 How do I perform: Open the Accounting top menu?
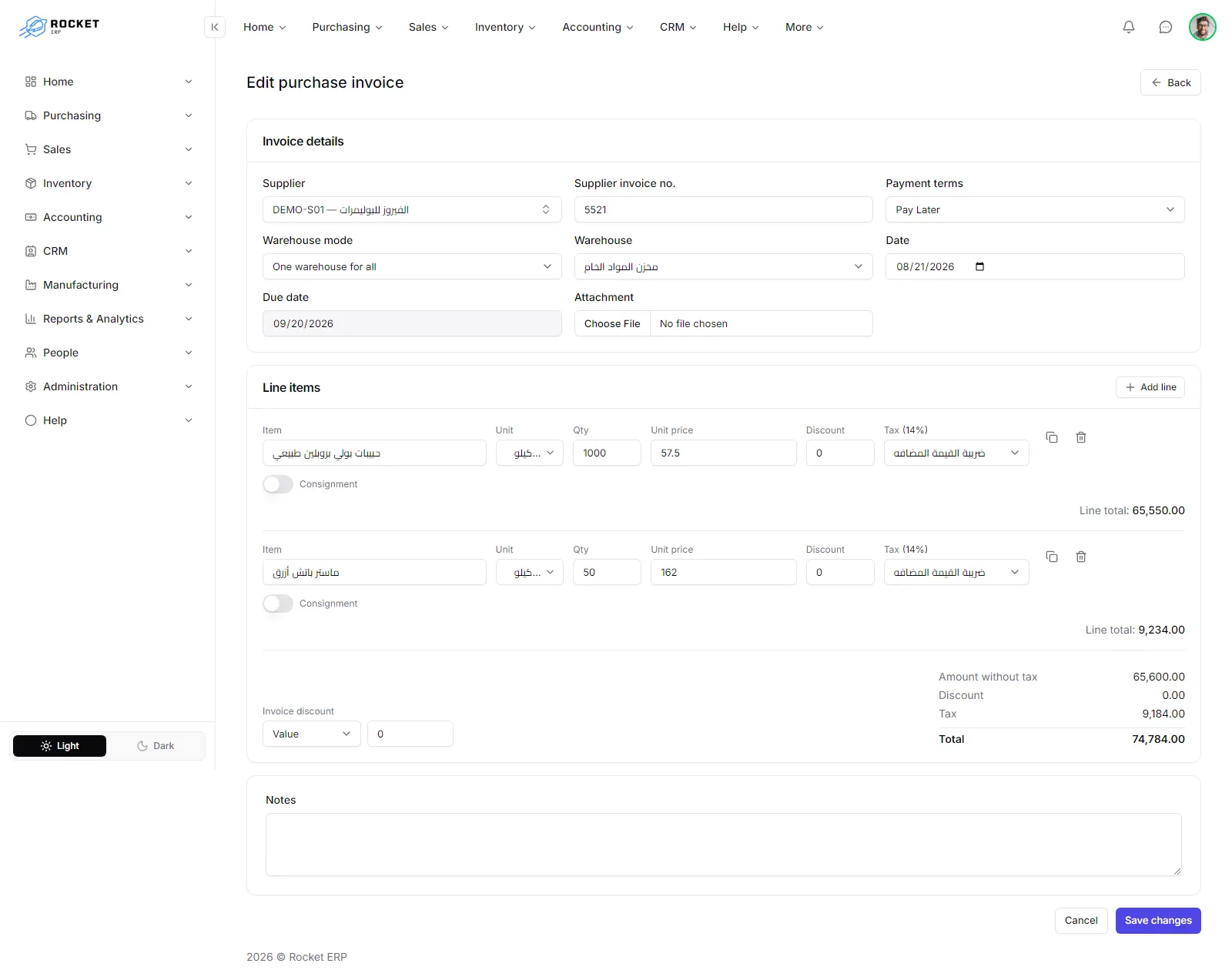coord(598,27)
